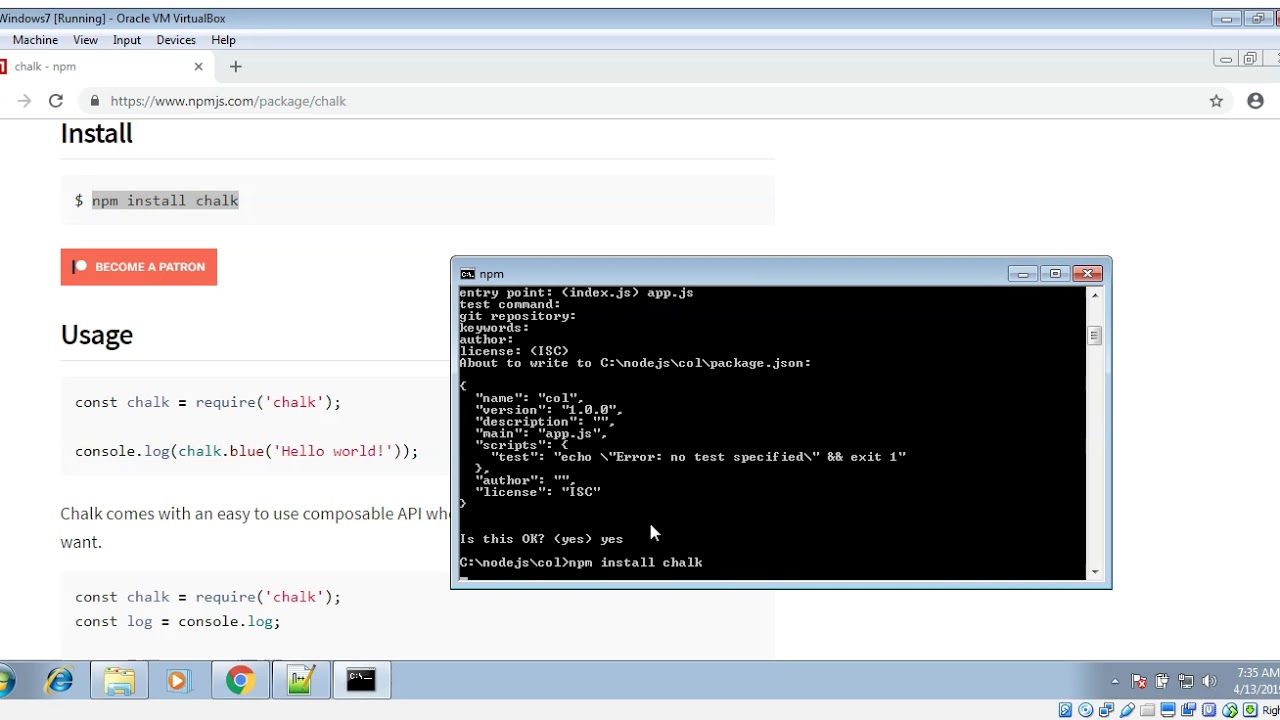
Task: Click VirtualBox network status icon
Action: [x=1107, y=710]
